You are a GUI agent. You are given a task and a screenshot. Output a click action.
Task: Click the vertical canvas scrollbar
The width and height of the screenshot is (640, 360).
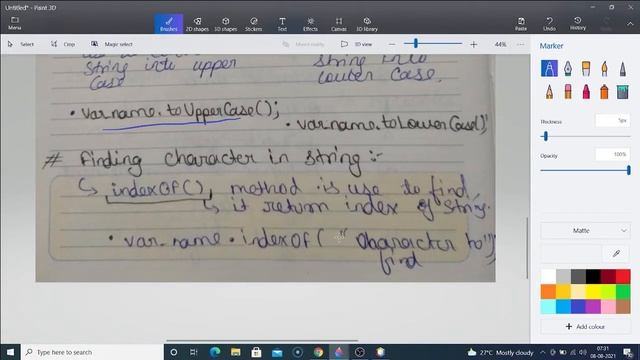[x=527, y=248]
